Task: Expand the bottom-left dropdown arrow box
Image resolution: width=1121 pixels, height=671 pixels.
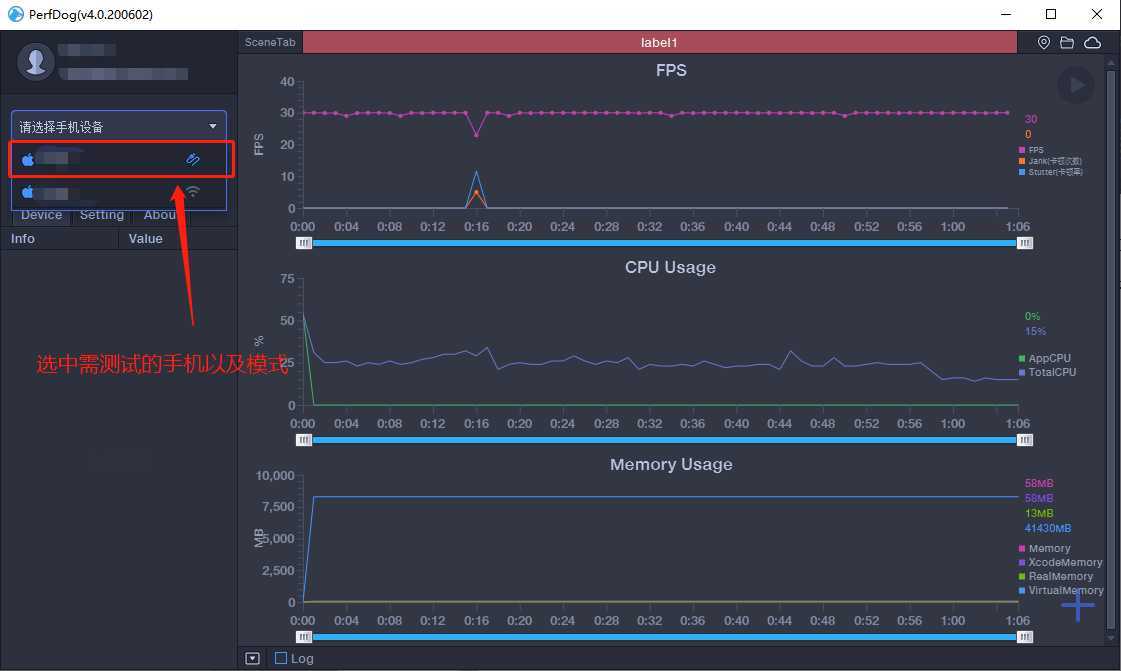Action: click(252, 658)
